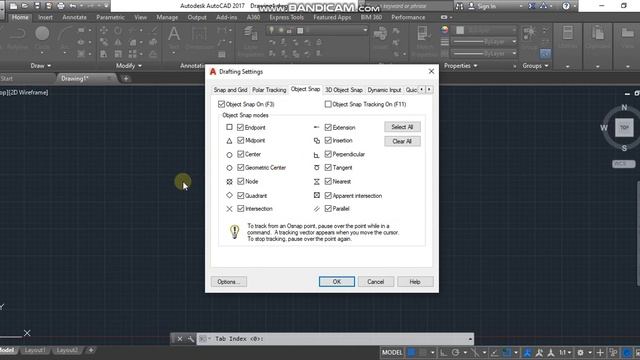Image resolution: width=640 pixels, height=360 pixels.
Task: Click the workspace gear icon in status bar
Action: tap(580, 353)
